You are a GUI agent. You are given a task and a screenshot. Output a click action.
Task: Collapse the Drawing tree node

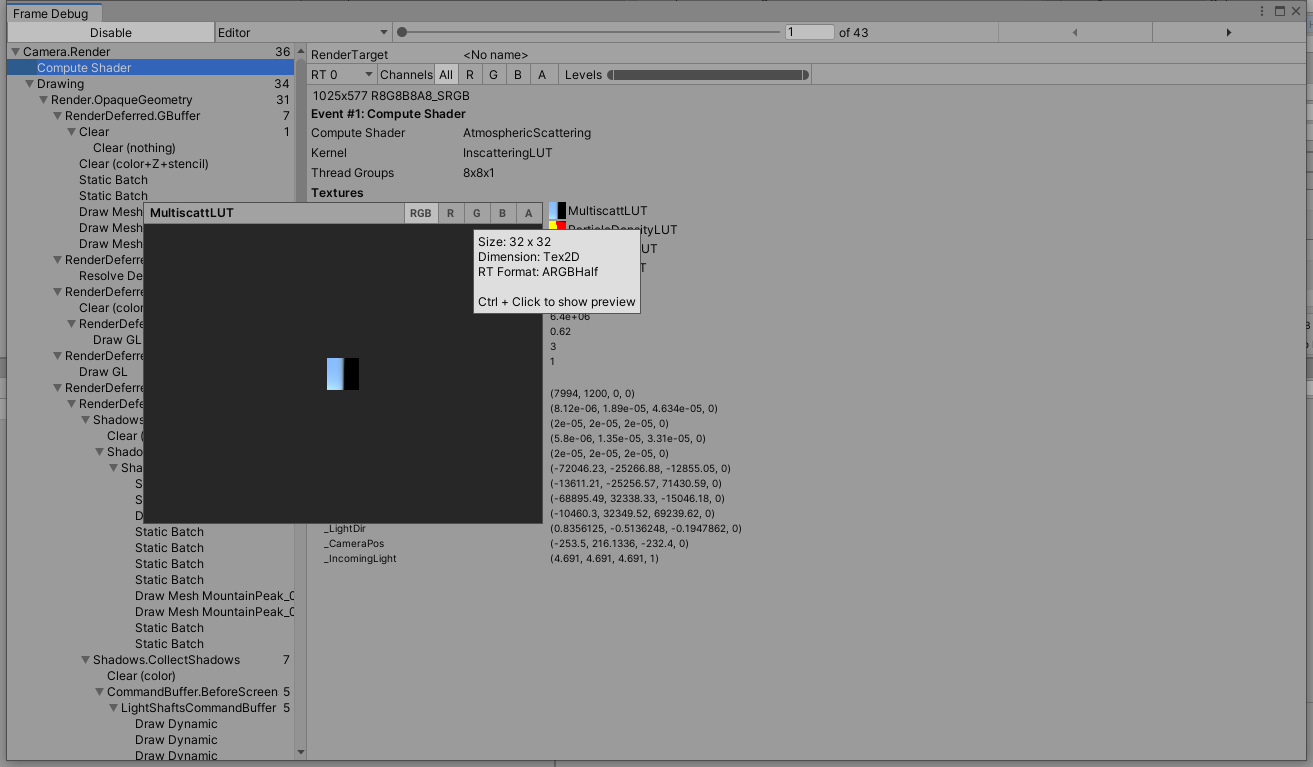pos(29,84)
